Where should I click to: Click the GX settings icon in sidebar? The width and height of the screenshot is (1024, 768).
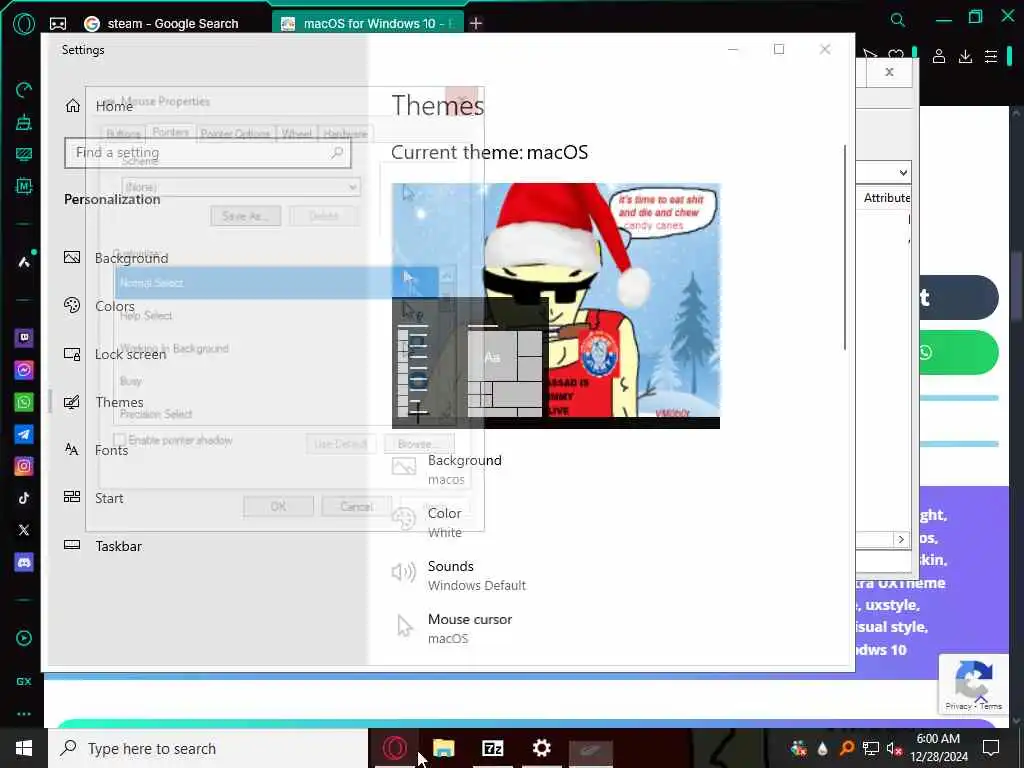pyautogui.click(x=24, y=681)
